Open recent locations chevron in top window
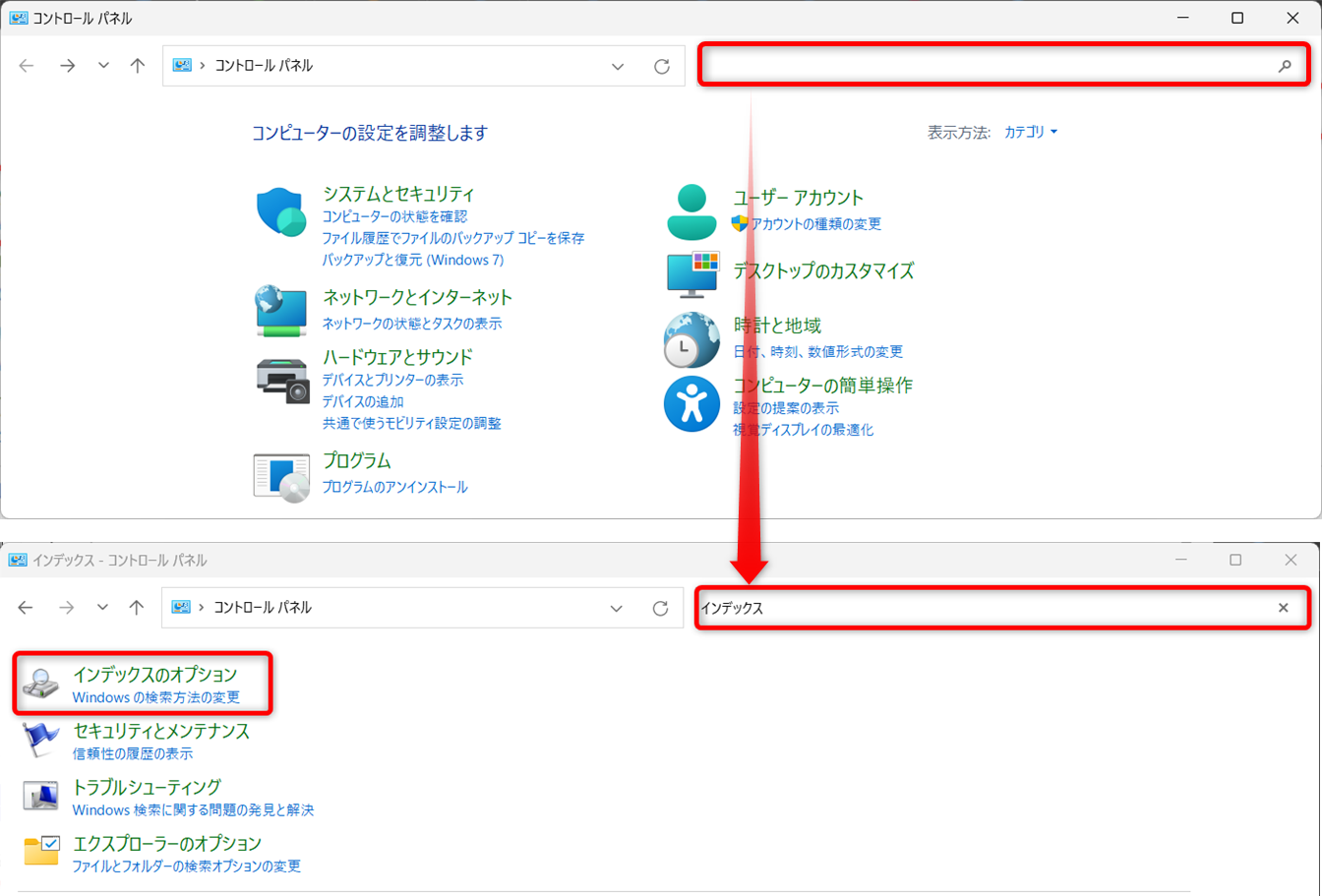The image size is (1322, 896). (103, 66)
